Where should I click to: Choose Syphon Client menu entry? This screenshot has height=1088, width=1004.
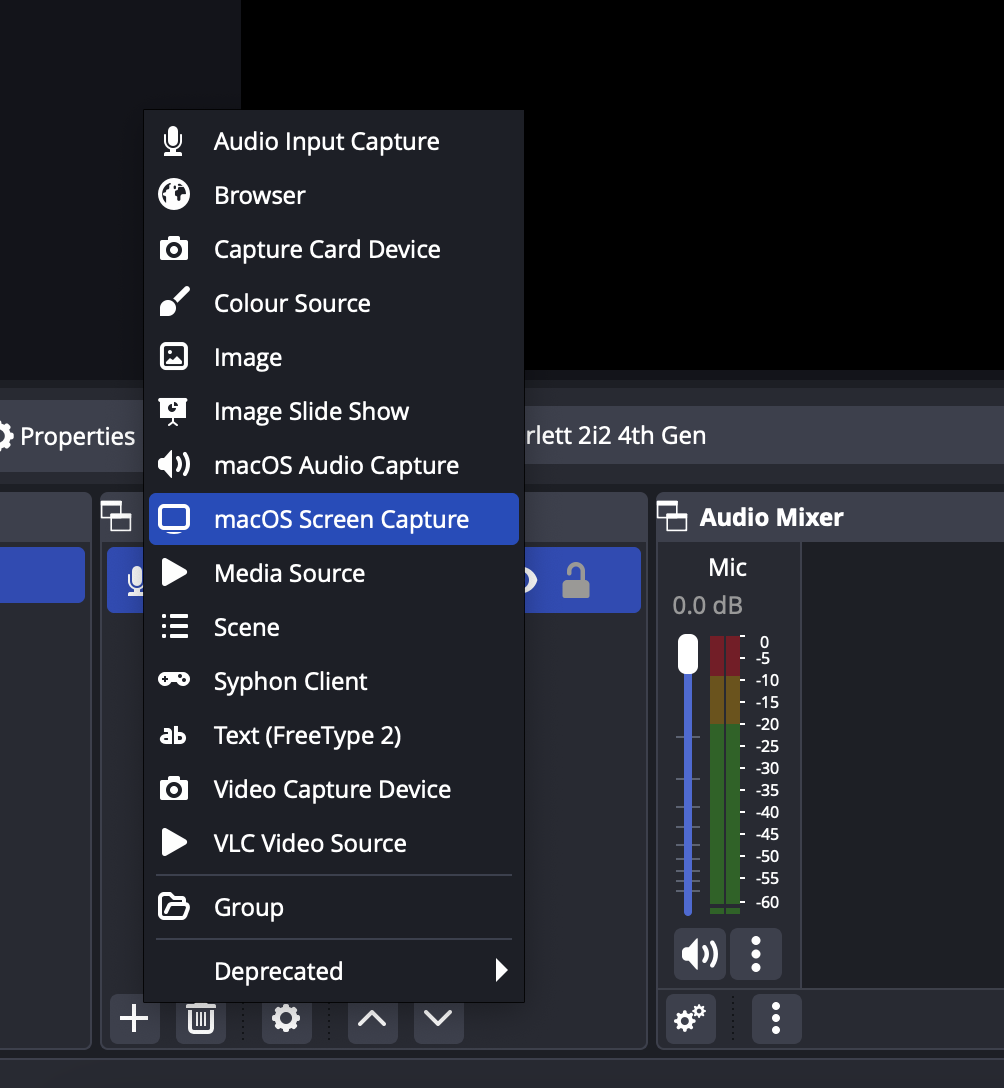334,681
